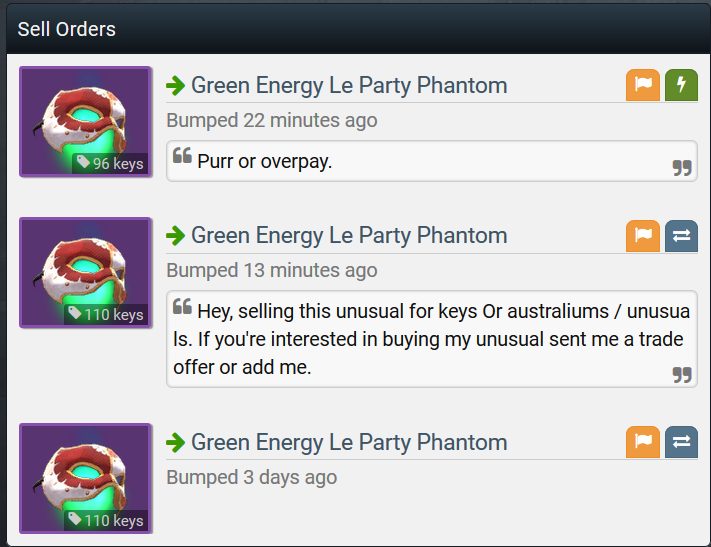This screenshot has width=711, height=547.
Task: Click green lightning instant-trade icon
Action: 681,85
